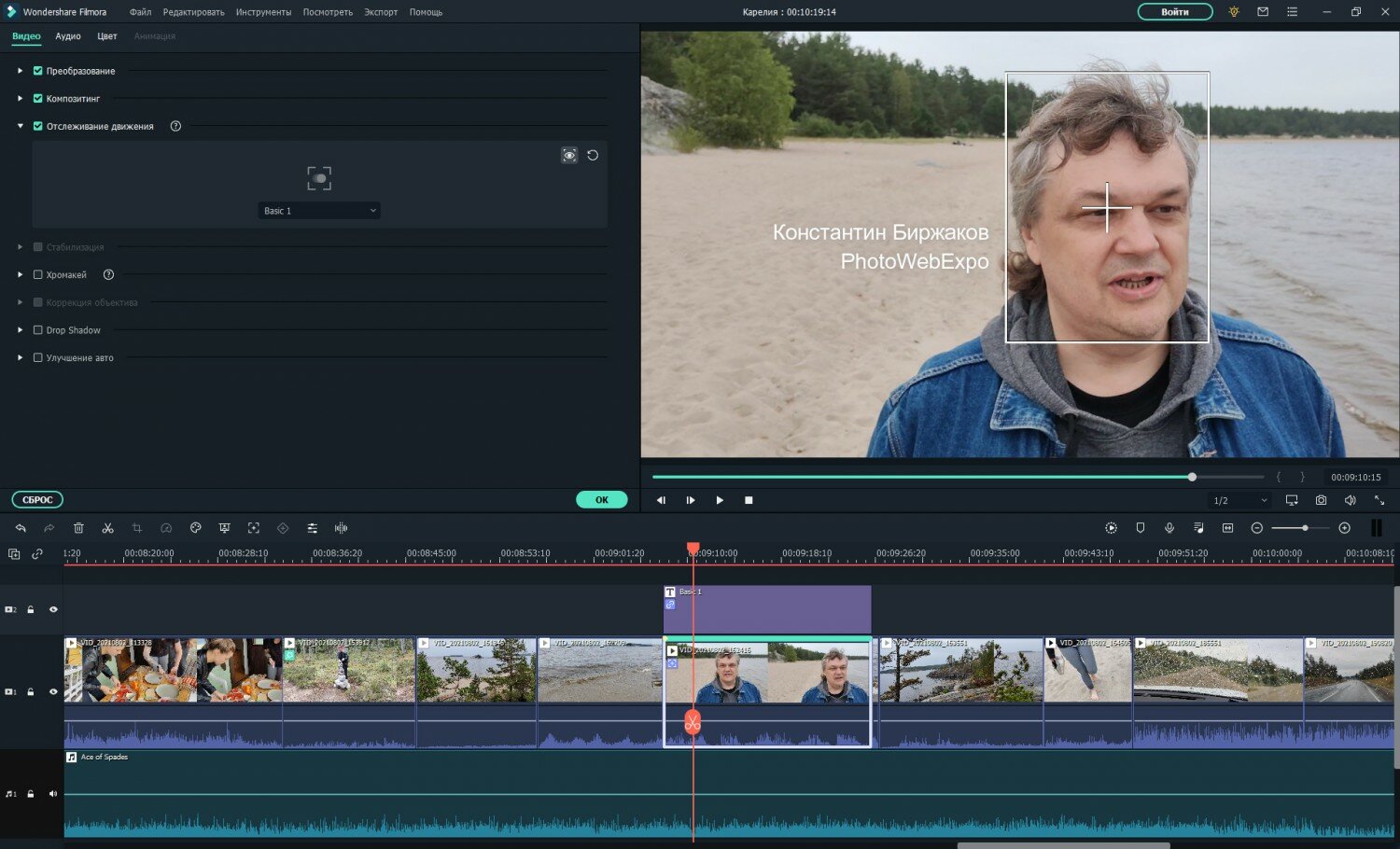Click the СБРОС reset button

coord(37,499)
